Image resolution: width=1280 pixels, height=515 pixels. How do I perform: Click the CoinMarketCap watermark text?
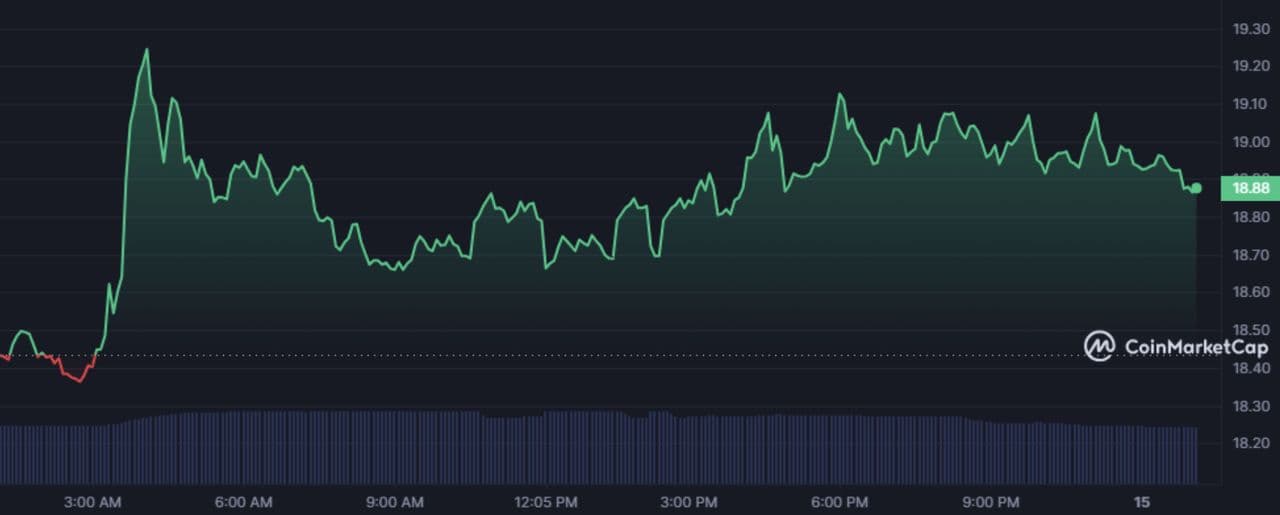click(1196, 347)
